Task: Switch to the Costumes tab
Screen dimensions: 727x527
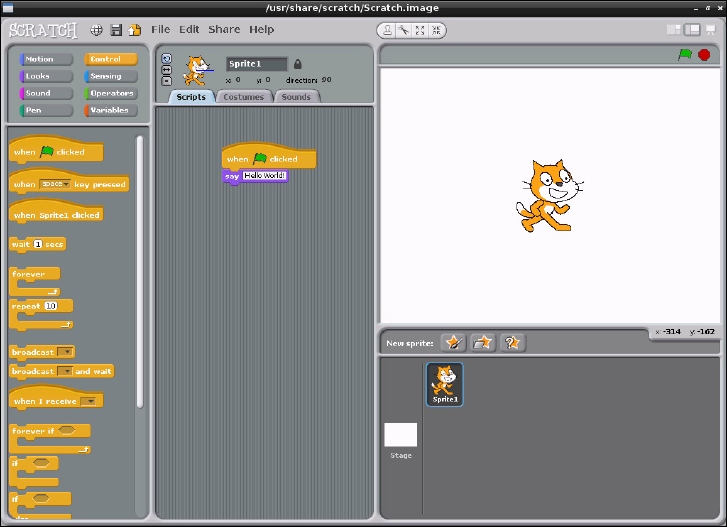Action: pos(243,97)
